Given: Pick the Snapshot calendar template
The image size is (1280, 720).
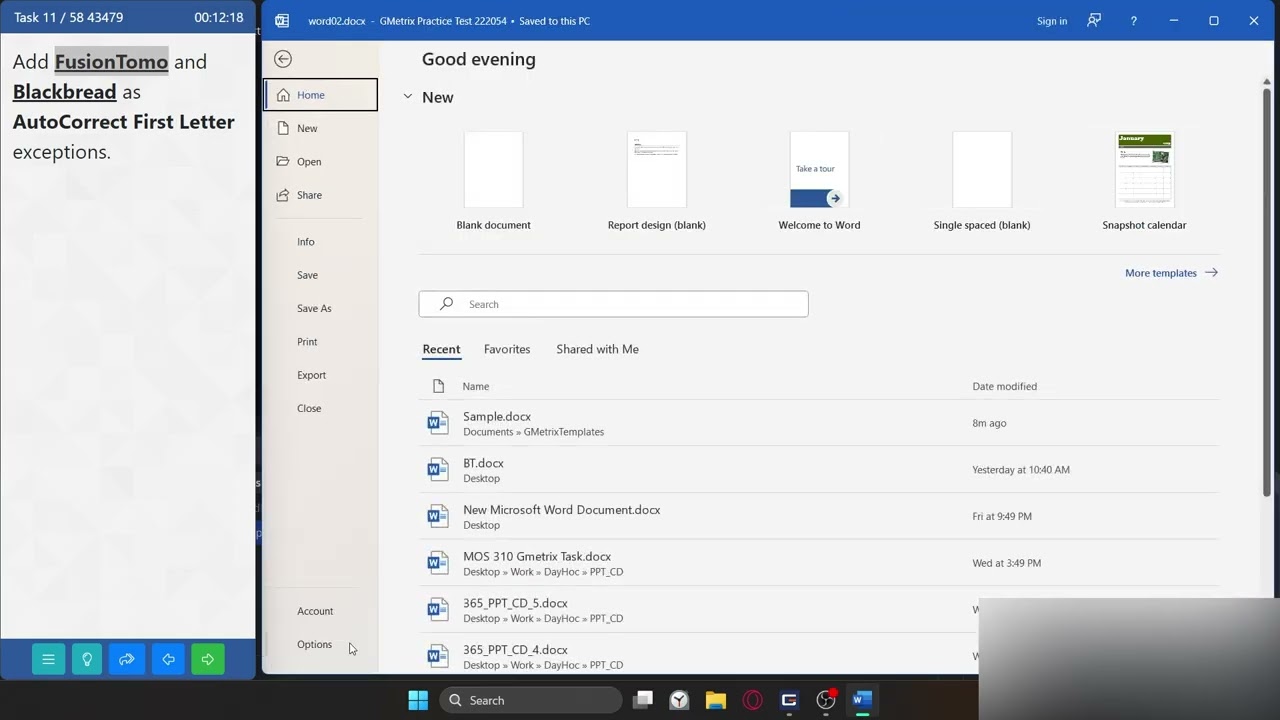Looking at the screenshot, I should 1144,181.
